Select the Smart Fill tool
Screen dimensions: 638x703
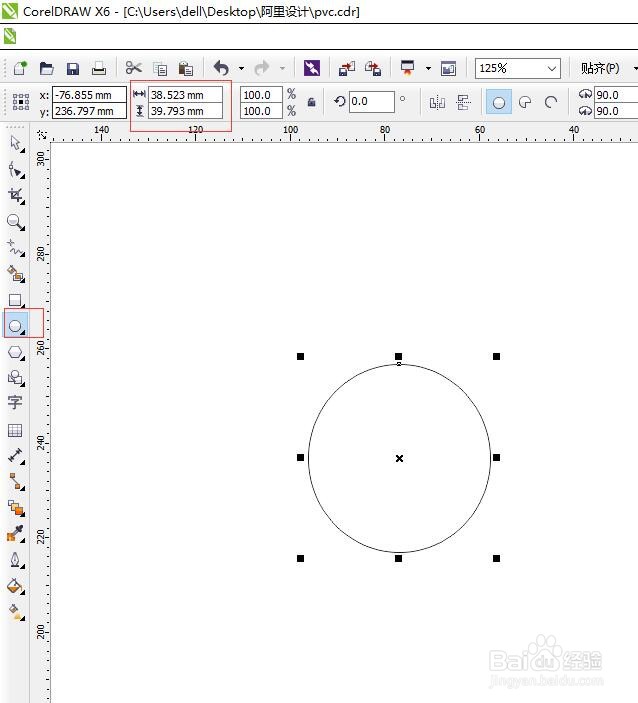pyautogui.click(x=16, y=273)
